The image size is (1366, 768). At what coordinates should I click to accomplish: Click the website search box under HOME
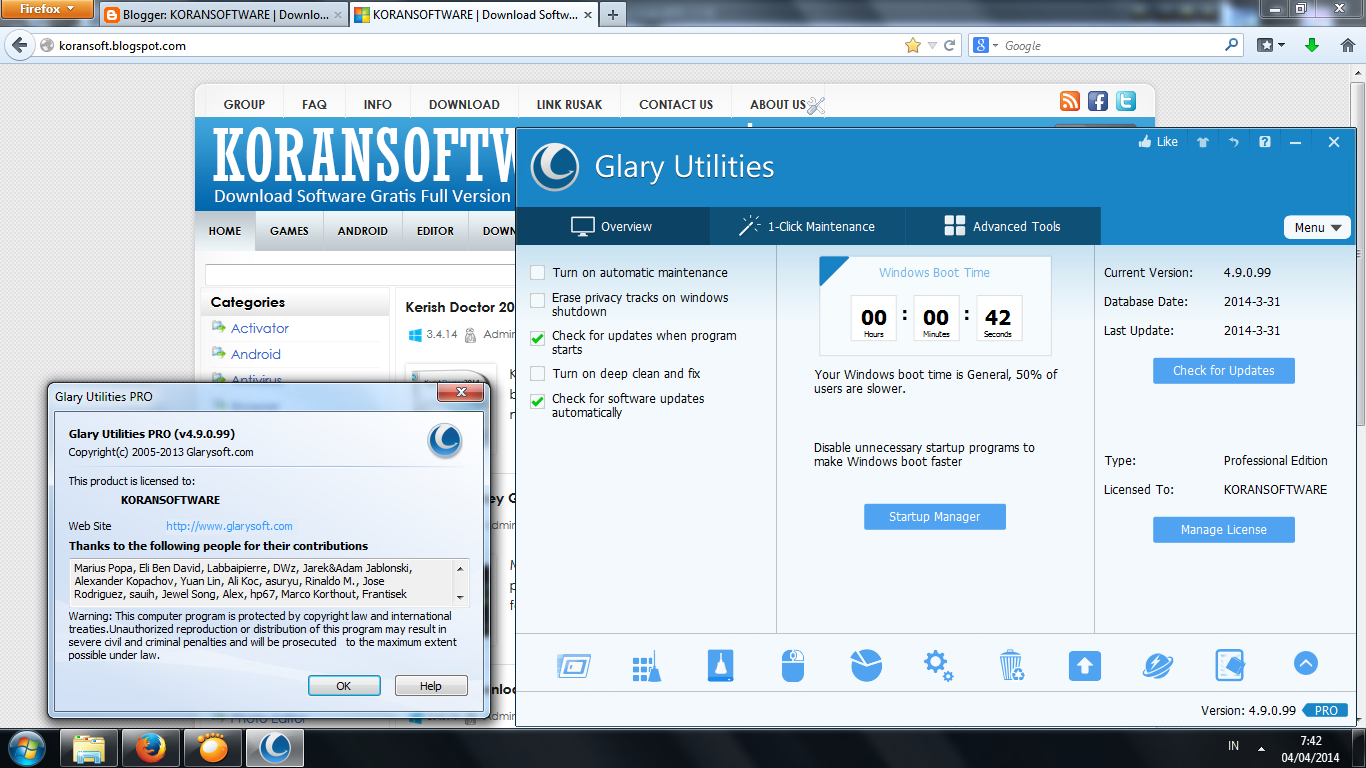[x=360, y=275]
